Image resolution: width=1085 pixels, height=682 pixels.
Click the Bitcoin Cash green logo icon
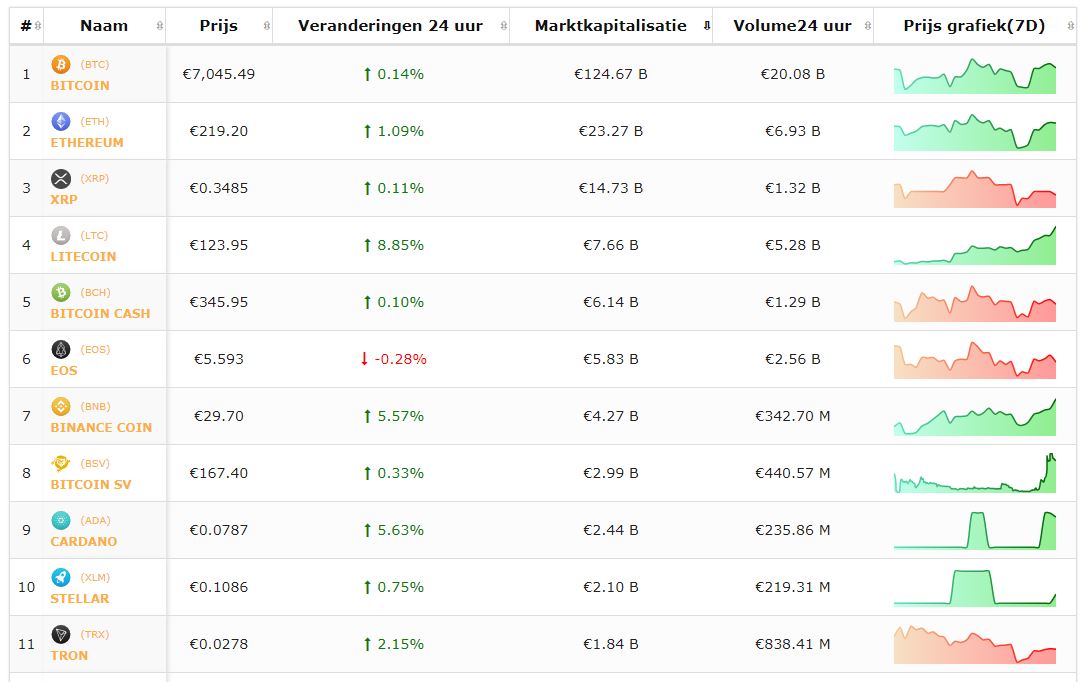[x=61, y=293]
